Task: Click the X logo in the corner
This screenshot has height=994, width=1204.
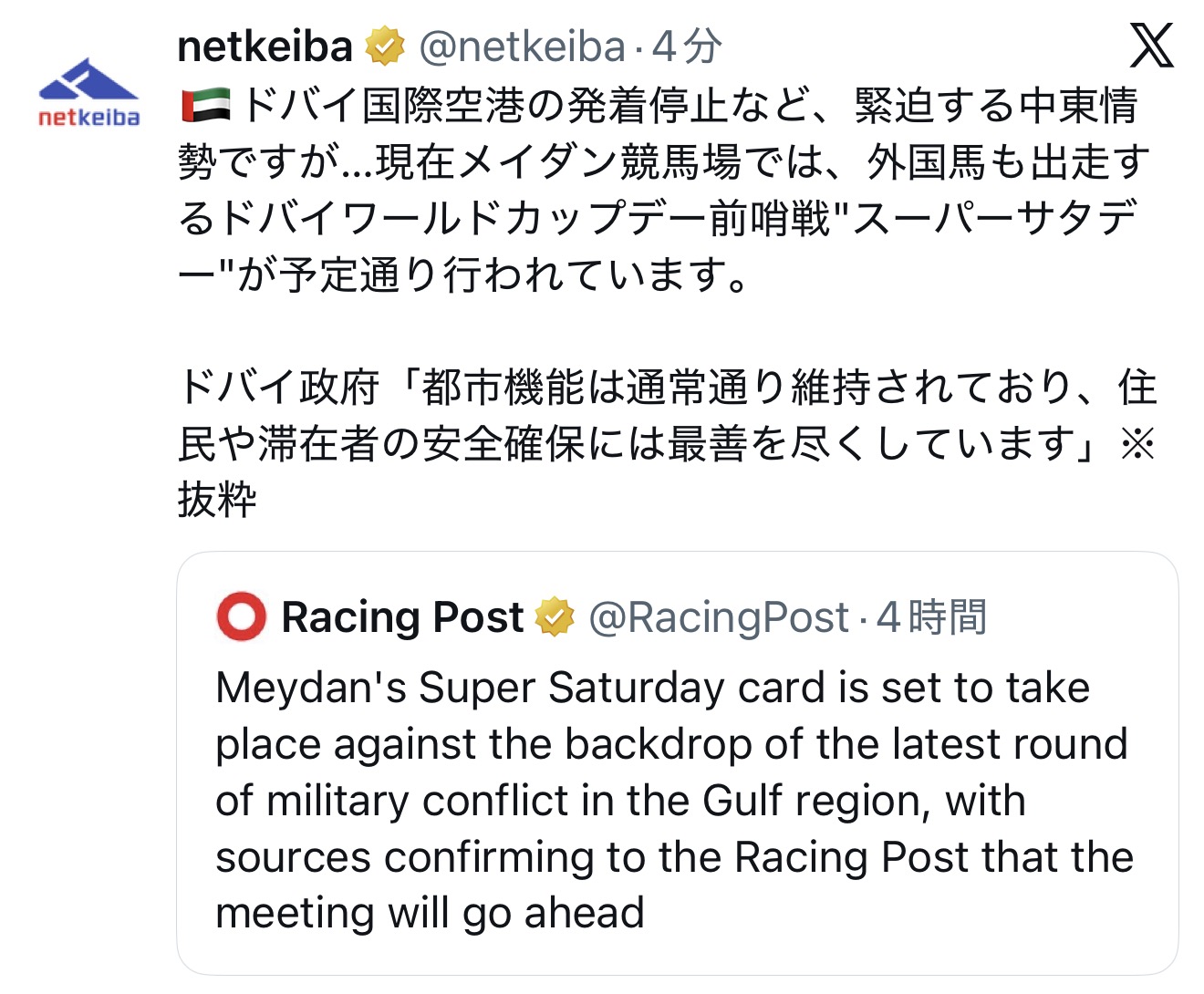Action: 1151,46
